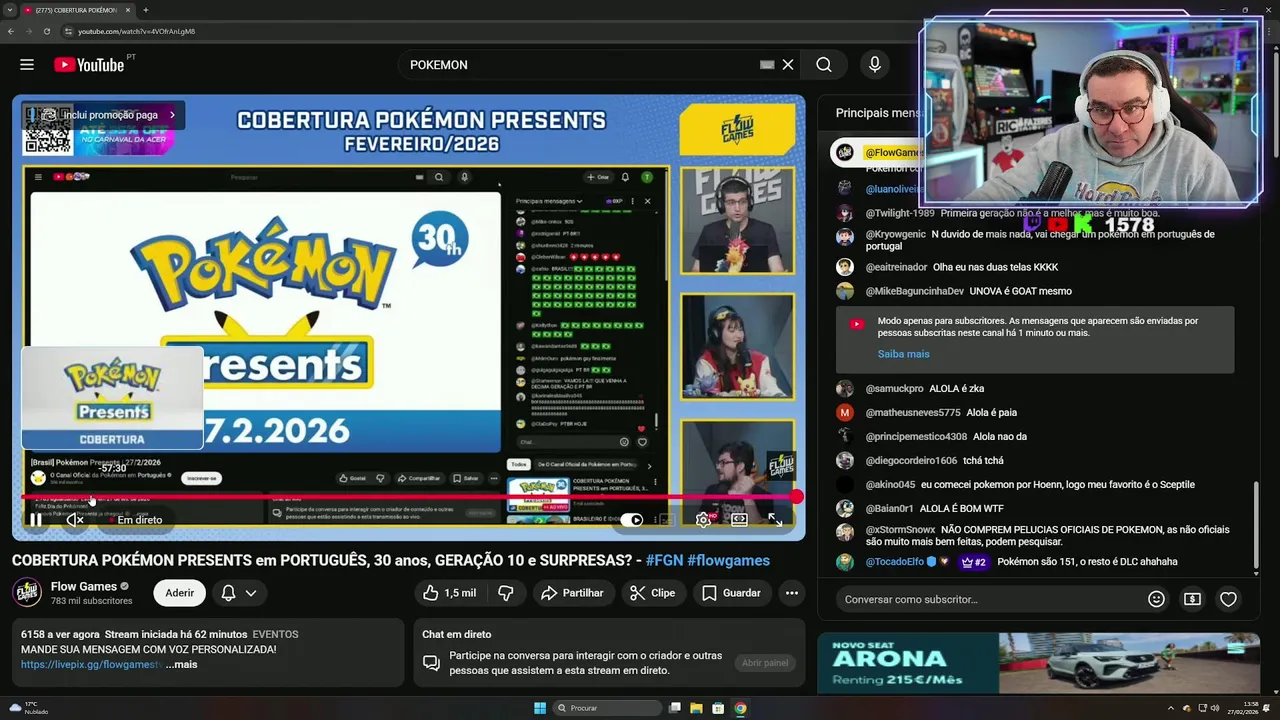Type in Conversar como subscritor chat field
The width and height of the screenshot is (1280, 720).
[x=990, y=599]
